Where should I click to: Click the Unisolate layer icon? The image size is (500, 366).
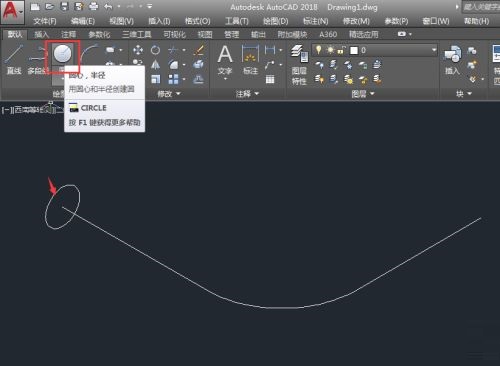click(x=334, y=79)
